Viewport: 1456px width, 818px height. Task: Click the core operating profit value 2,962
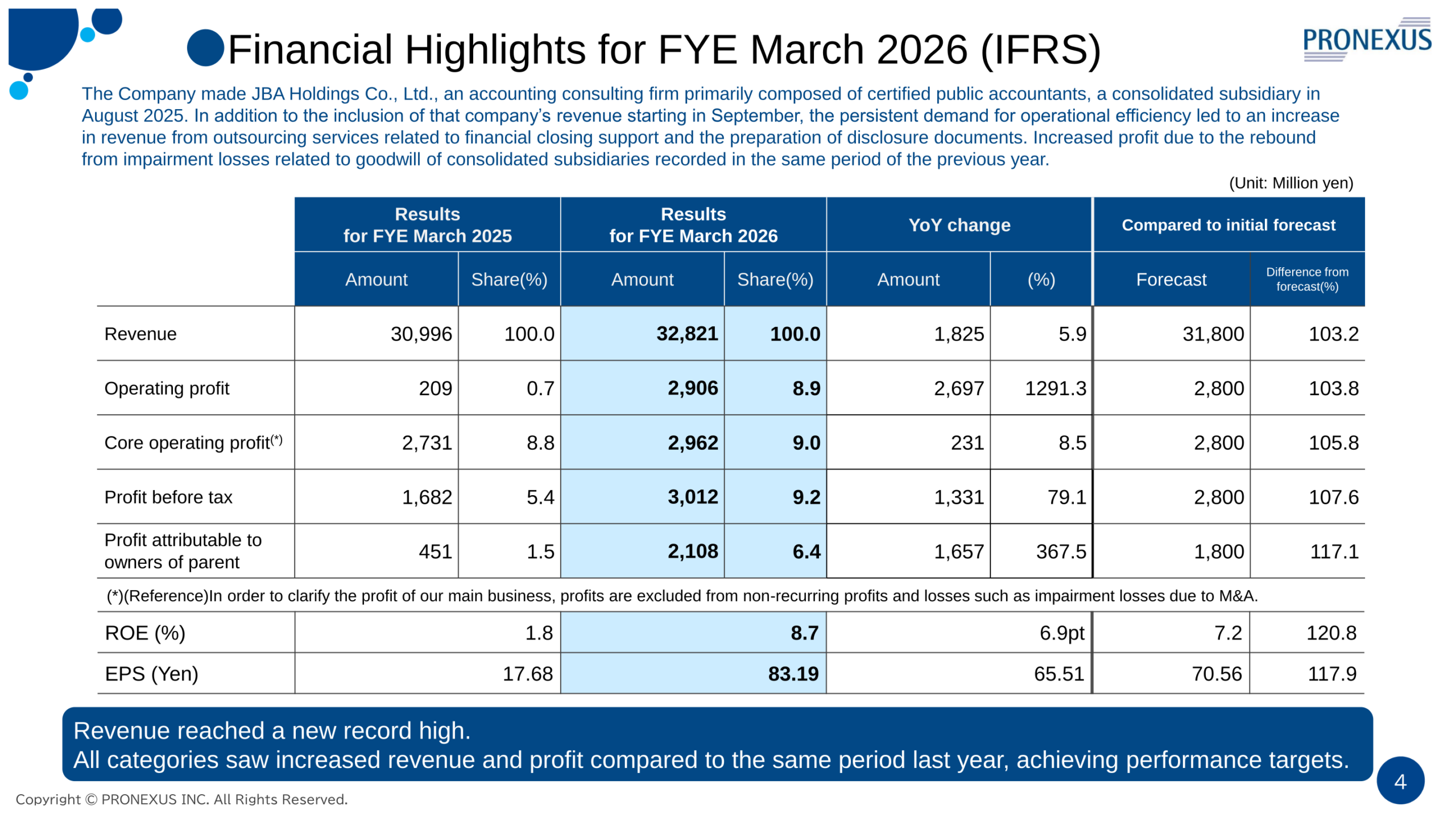[x=692, y=442]
